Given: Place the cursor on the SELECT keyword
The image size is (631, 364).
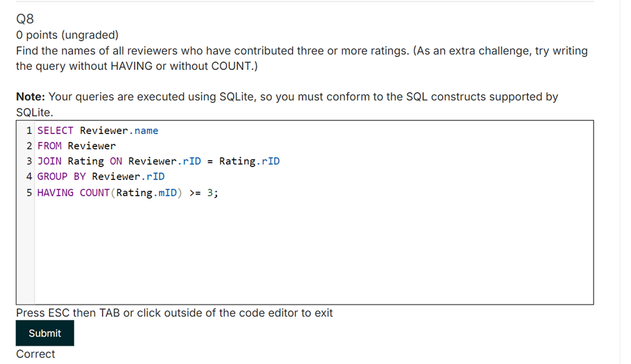Looking at the screenshot, I should [55, 131].
